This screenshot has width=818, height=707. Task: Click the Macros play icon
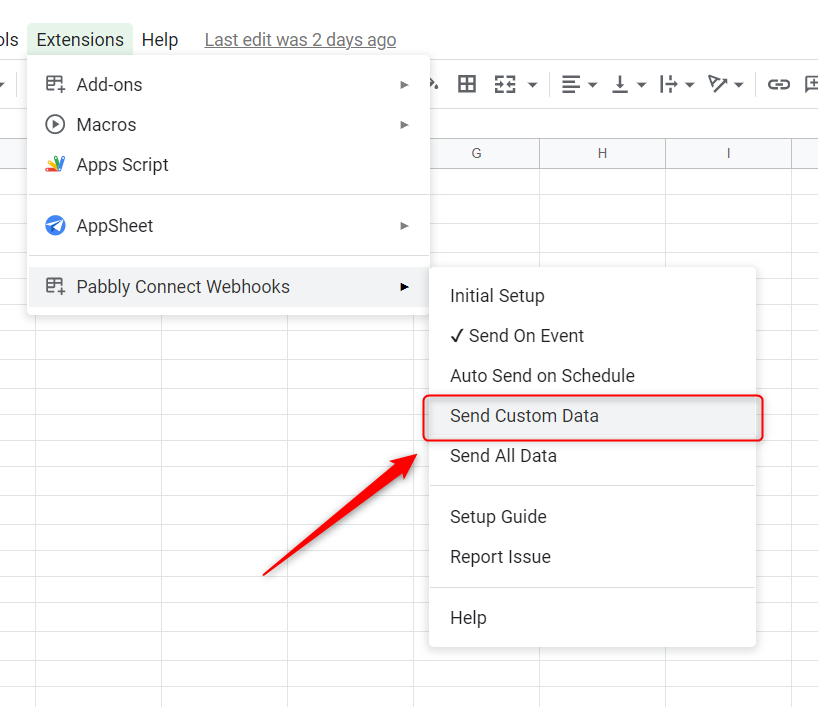pyautogui.click(x=55, y=124)
